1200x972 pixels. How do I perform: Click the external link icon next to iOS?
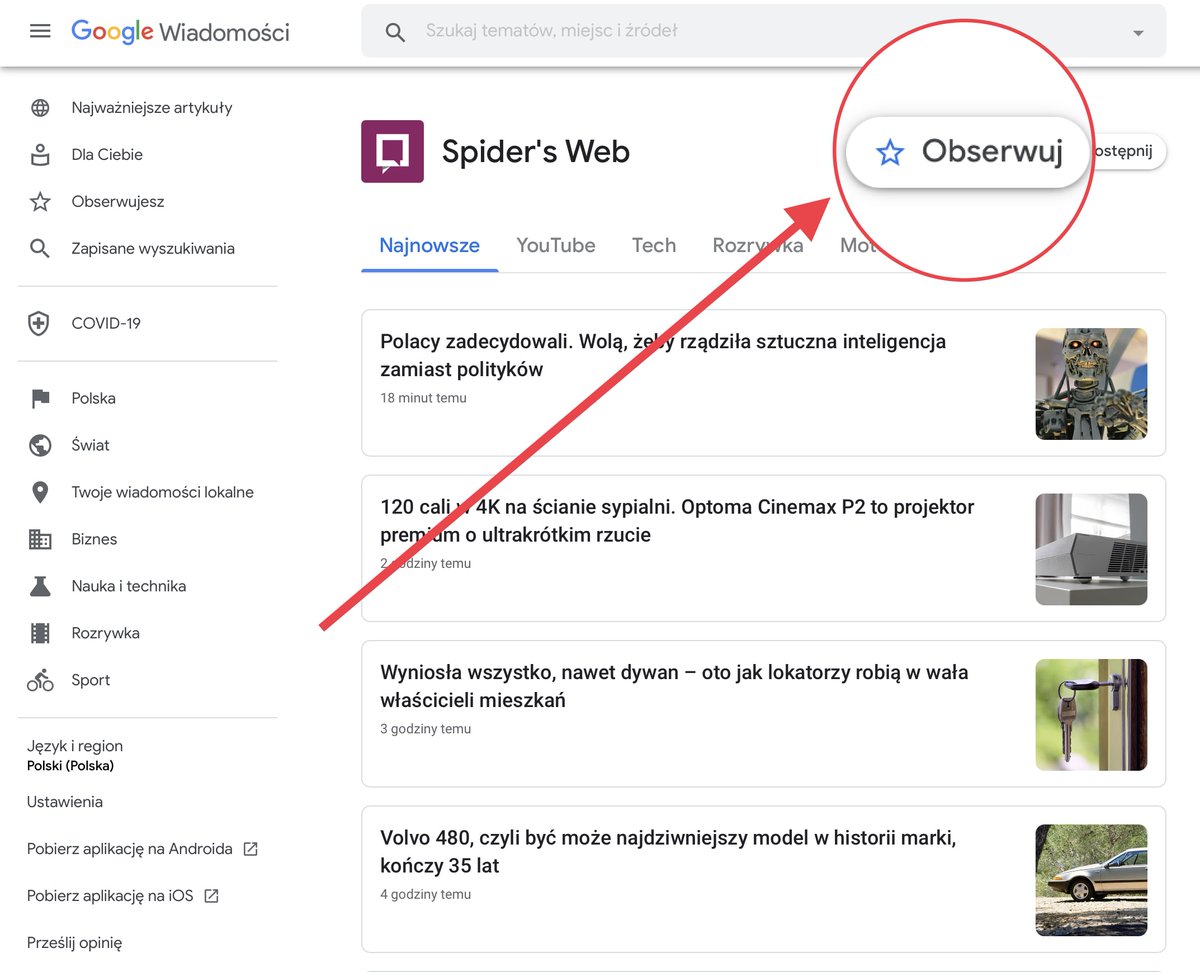coord(211,896)
